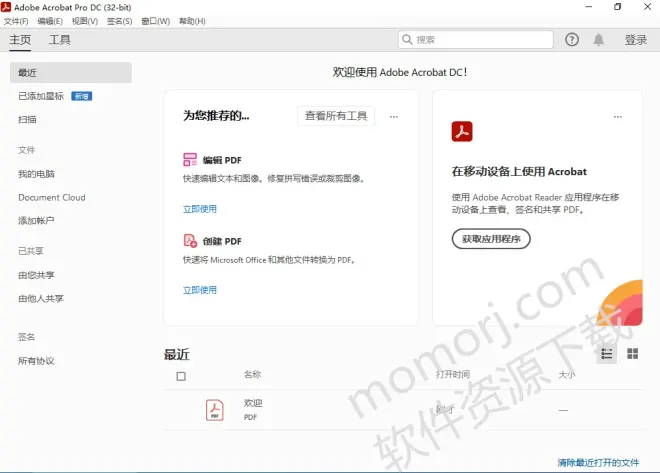Image resolution: width=660 pixels, height=473 pixels.
Task: Sort by the 名称 column header
Action: pos(252,374)
